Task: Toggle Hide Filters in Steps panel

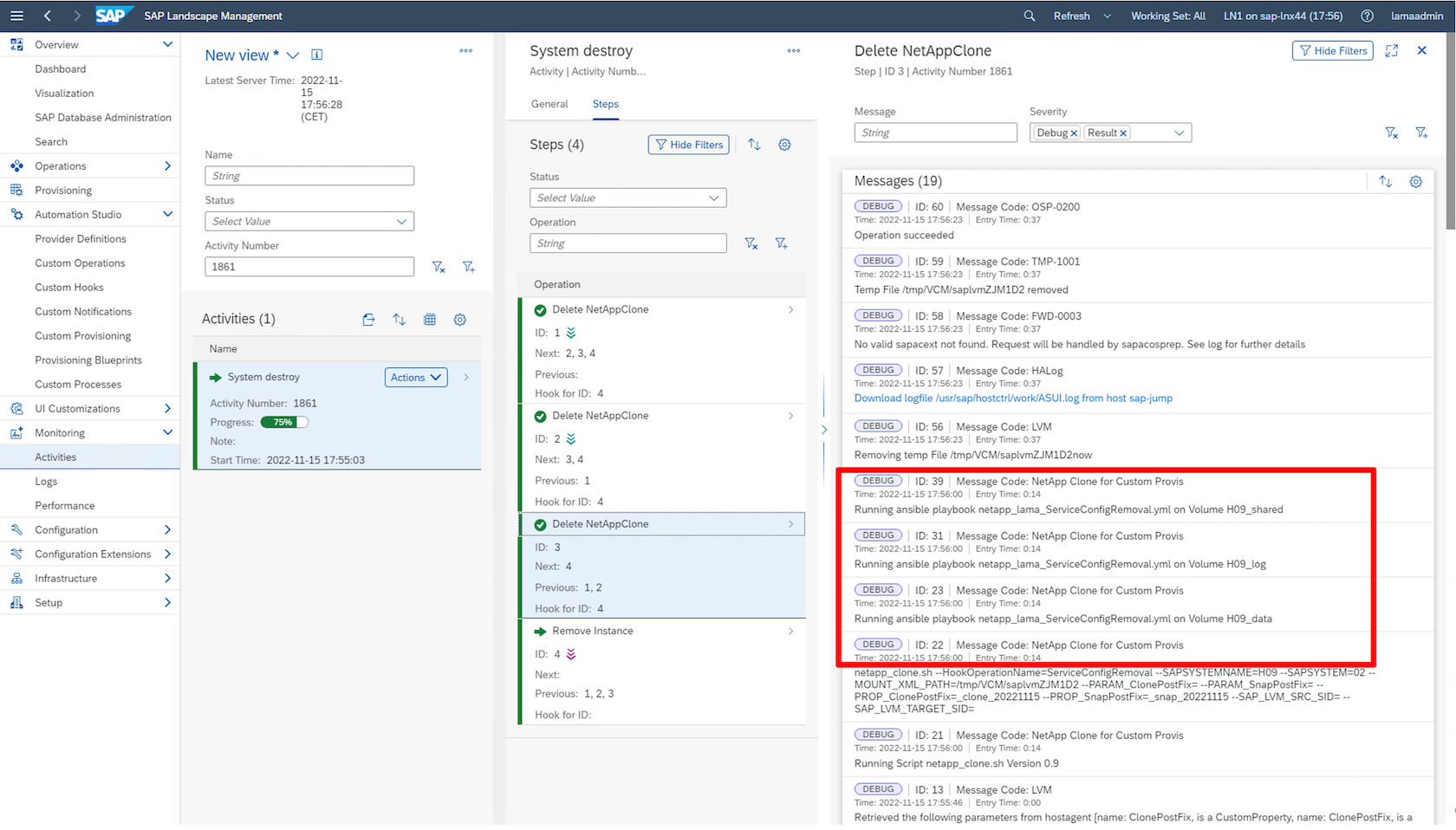Action: (688, 145)
